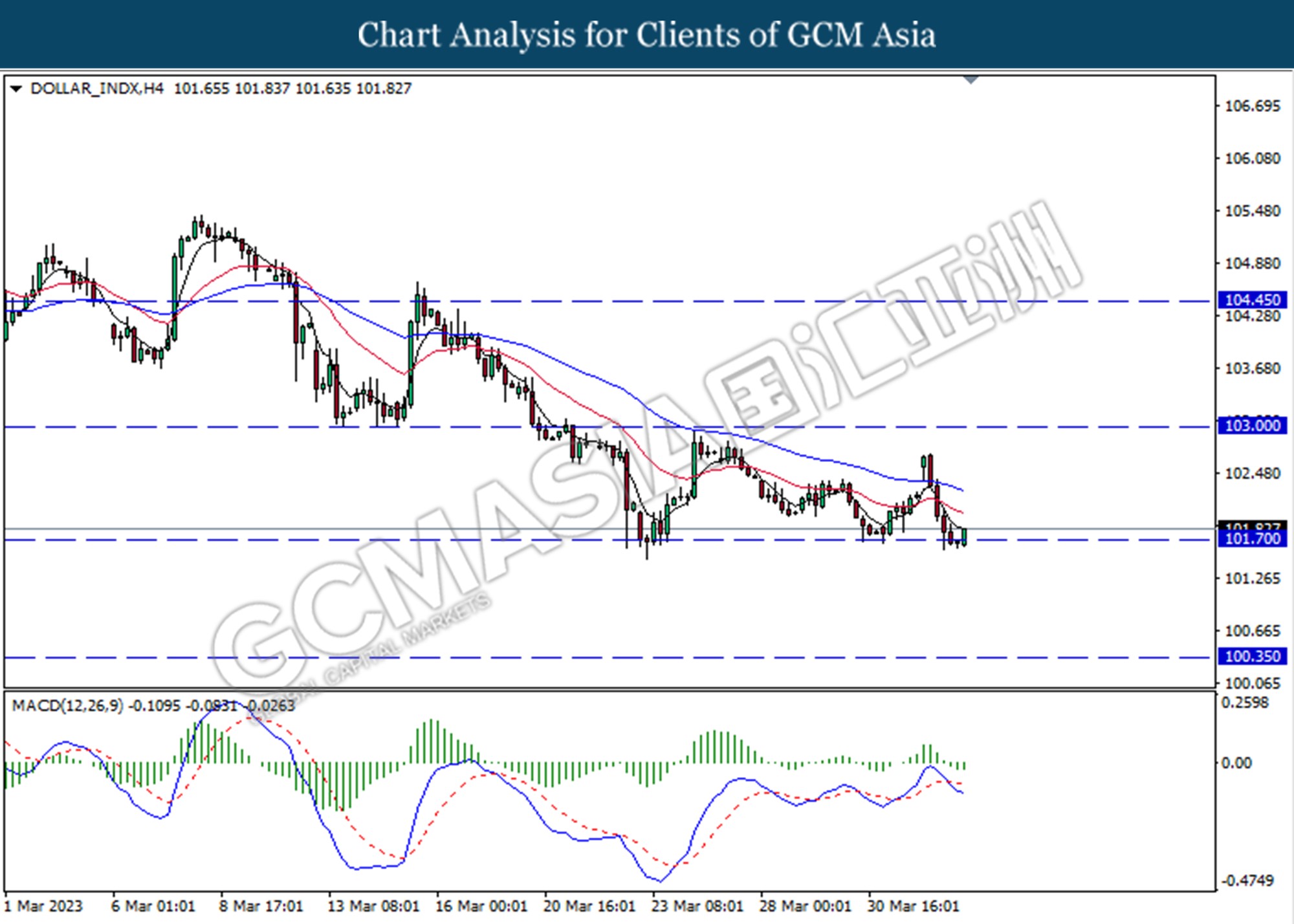Click the 16 Mar 00:01 time label
Viewport: 1294px width, 924px height.
pos(481,906)
